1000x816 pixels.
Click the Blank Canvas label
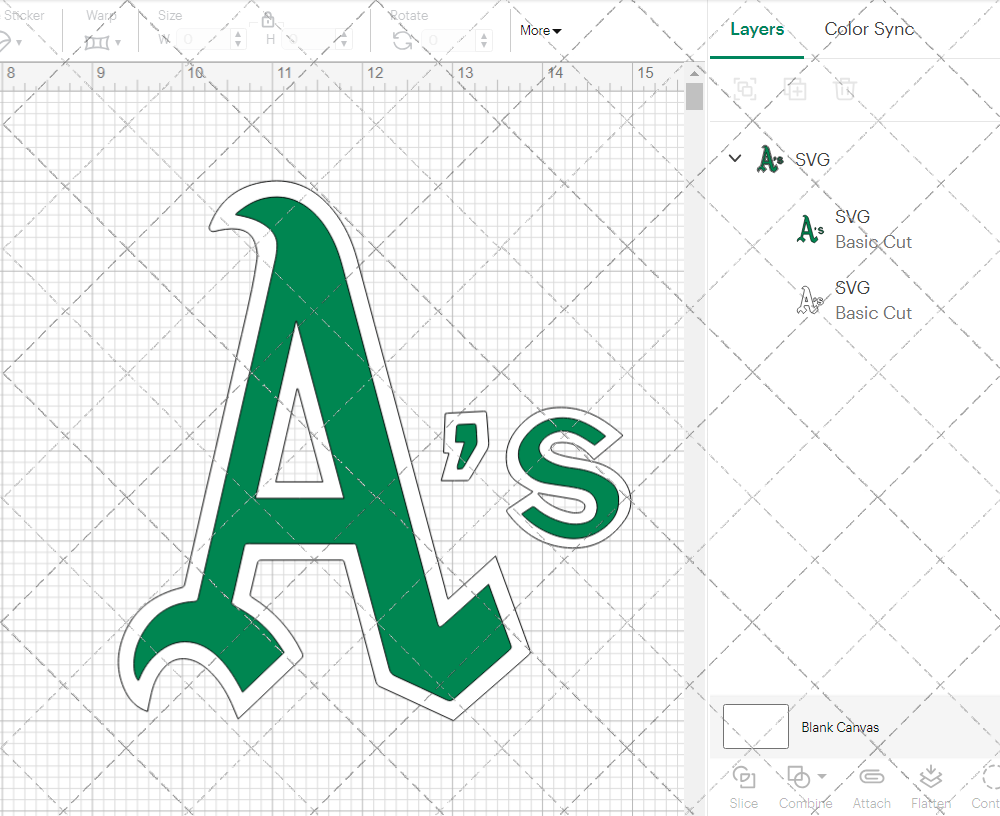click(x=840, y=727)
